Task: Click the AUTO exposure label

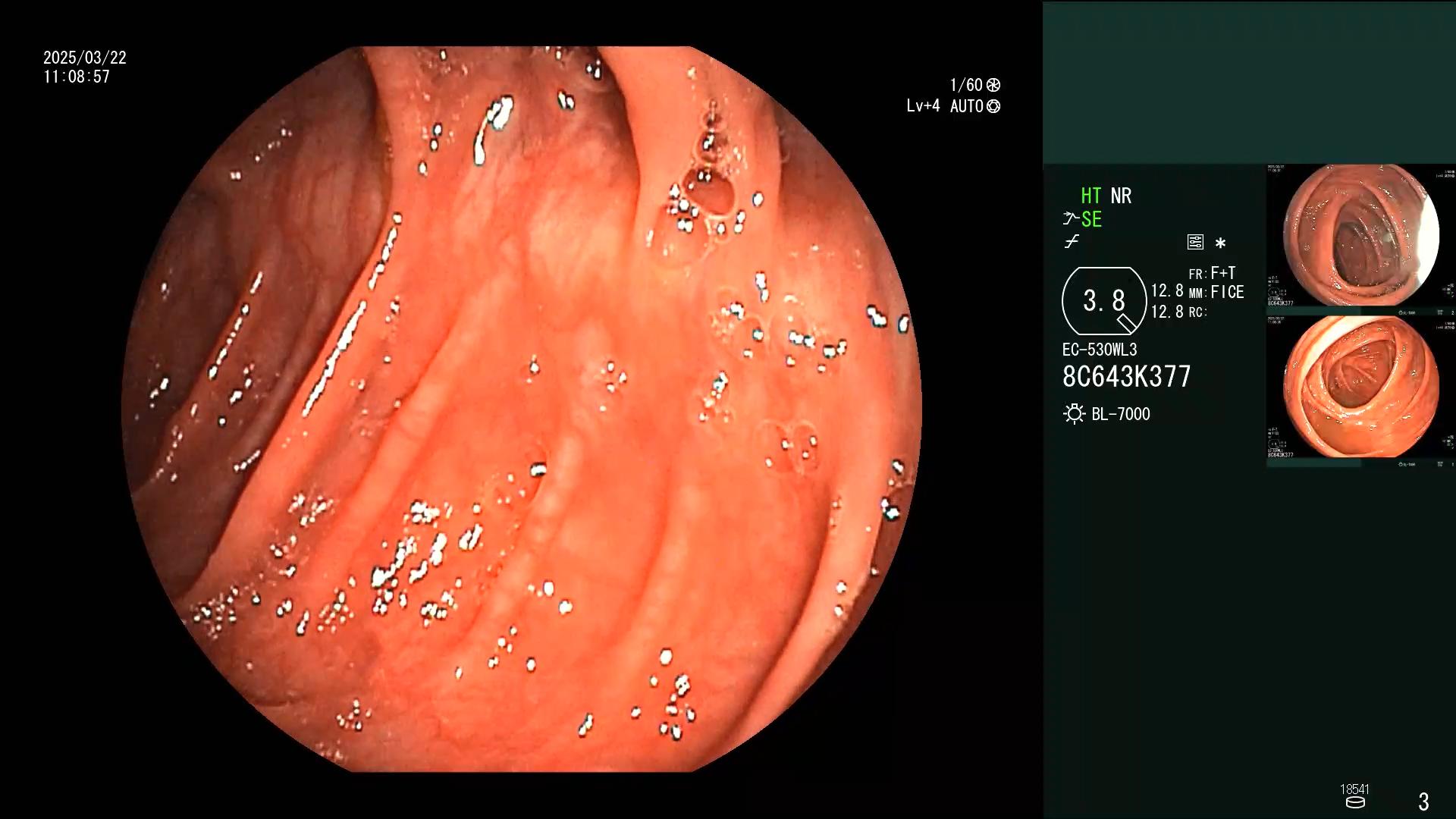Action: (967, 106)
